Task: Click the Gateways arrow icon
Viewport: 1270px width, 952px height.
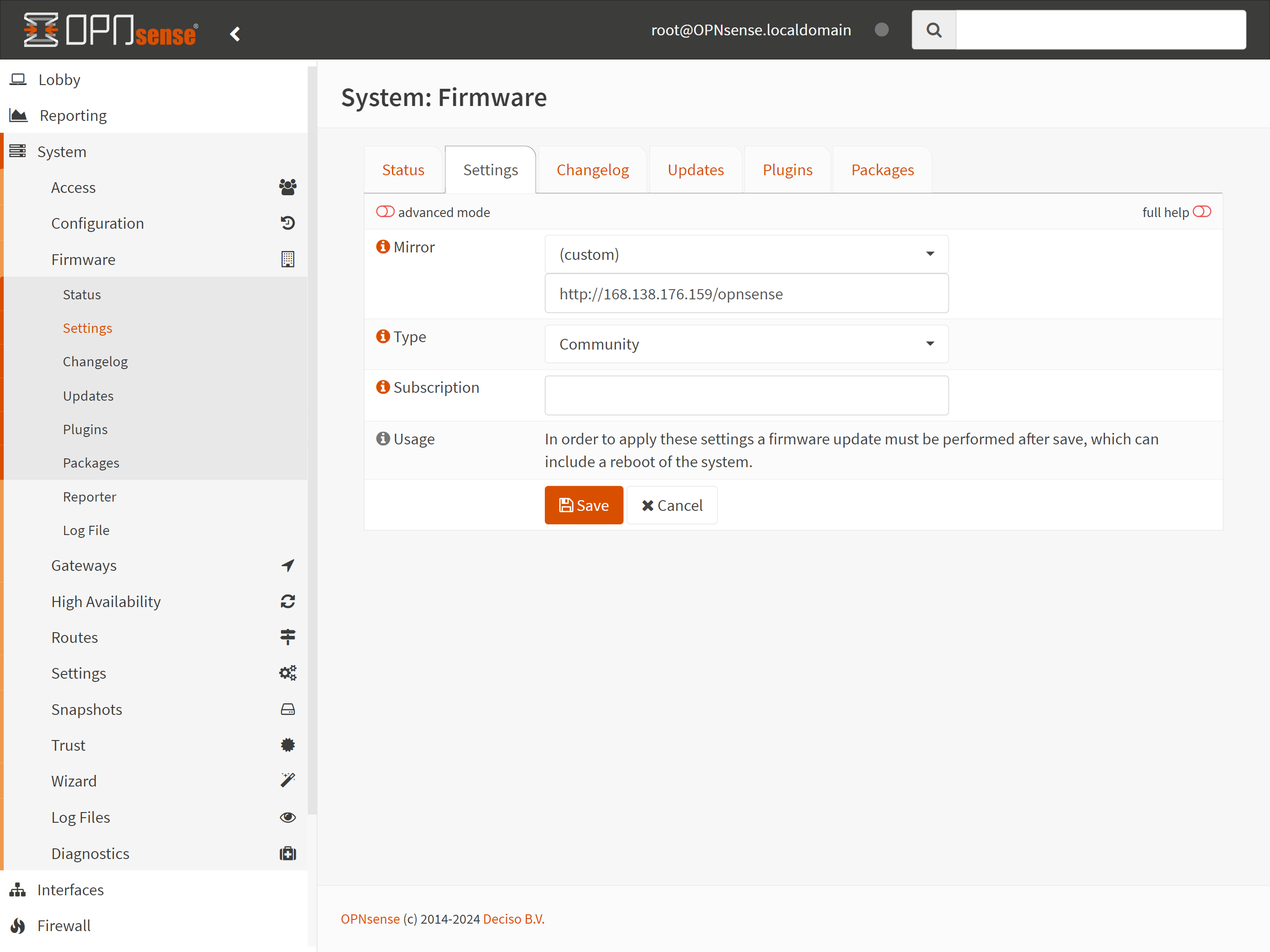Action: click(x=288, y=565)
